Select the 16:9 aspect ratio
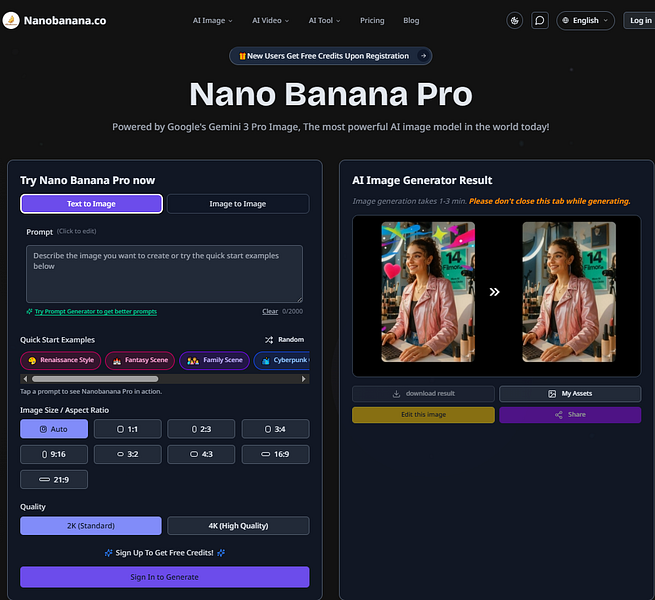655x600 pixels. point(276,454)
